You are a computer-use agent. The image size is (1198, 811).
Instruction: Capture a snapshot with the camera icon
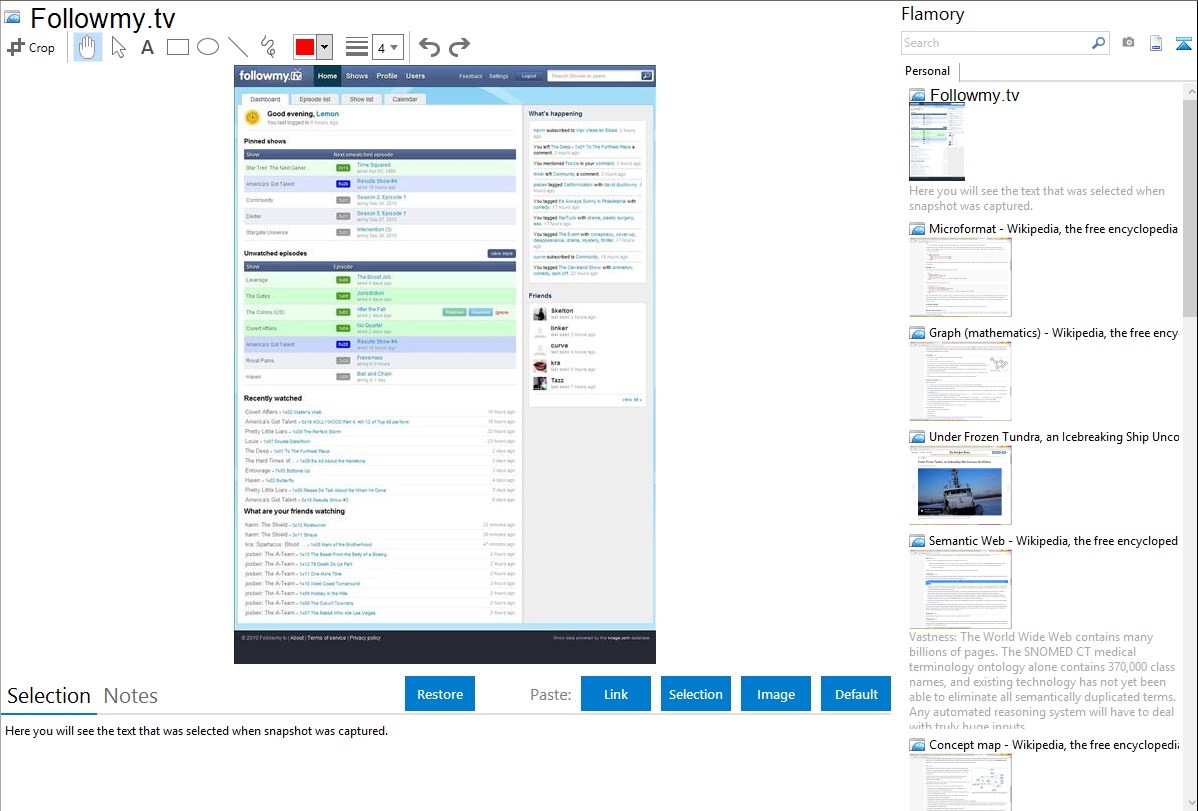[x=1128, y=43]
